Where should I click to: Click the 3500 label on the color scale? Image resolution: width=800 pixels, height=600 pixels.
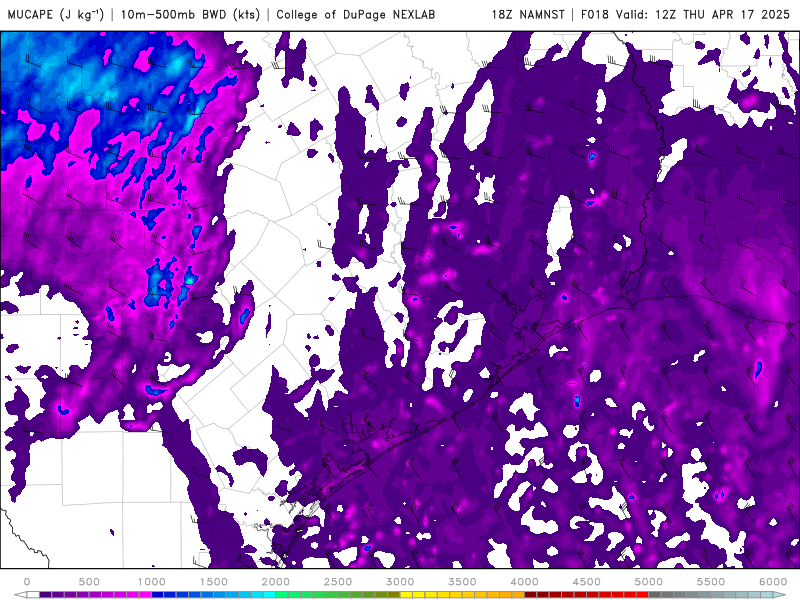tap(462, 582)
